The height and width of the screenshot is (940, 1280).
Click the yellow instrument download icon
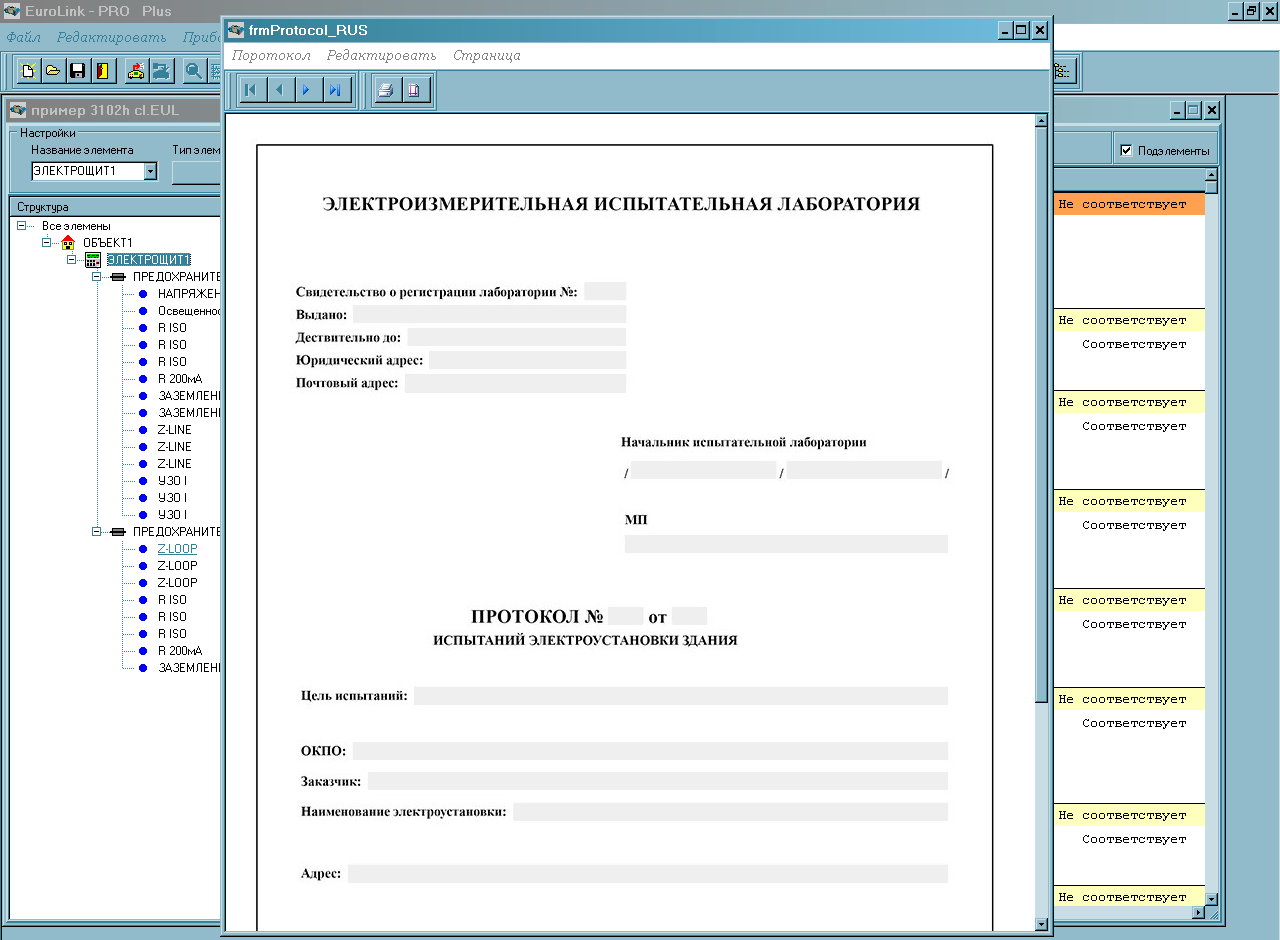[135, 71]
